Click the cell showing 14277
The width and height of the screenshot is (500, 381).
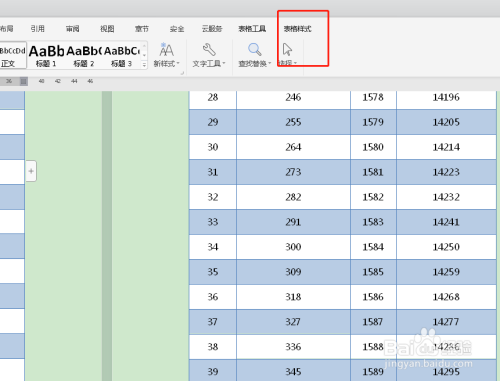coord(446,322)
